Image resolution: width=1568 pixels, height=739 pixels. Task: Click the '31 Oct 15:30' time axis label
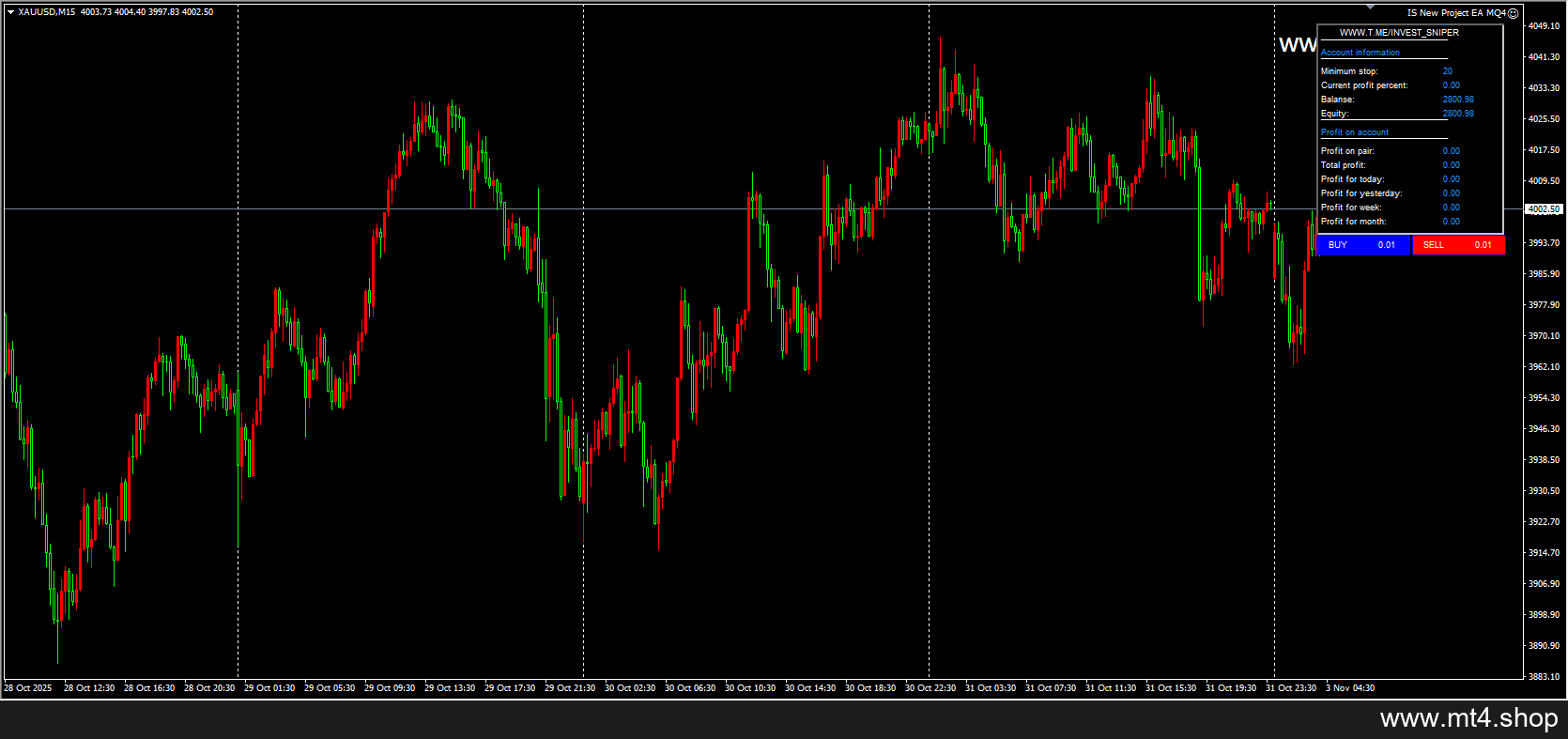tap(1171, 688)
